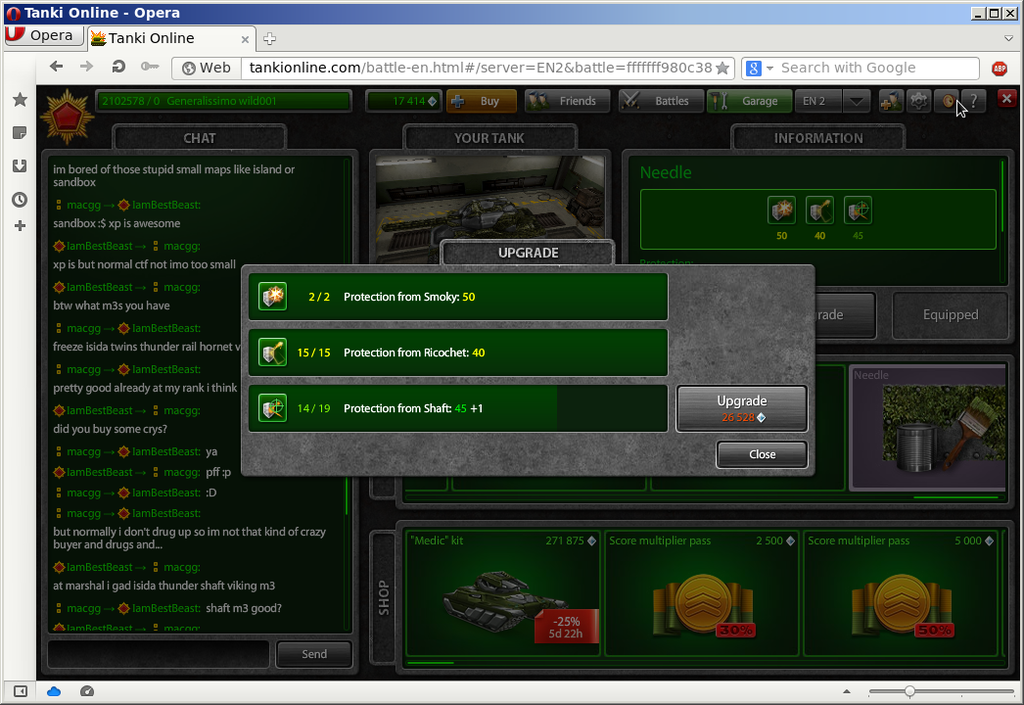Adjust the page zoom slider
Screen dimensions: 1024x705
(x=909, y=691)
